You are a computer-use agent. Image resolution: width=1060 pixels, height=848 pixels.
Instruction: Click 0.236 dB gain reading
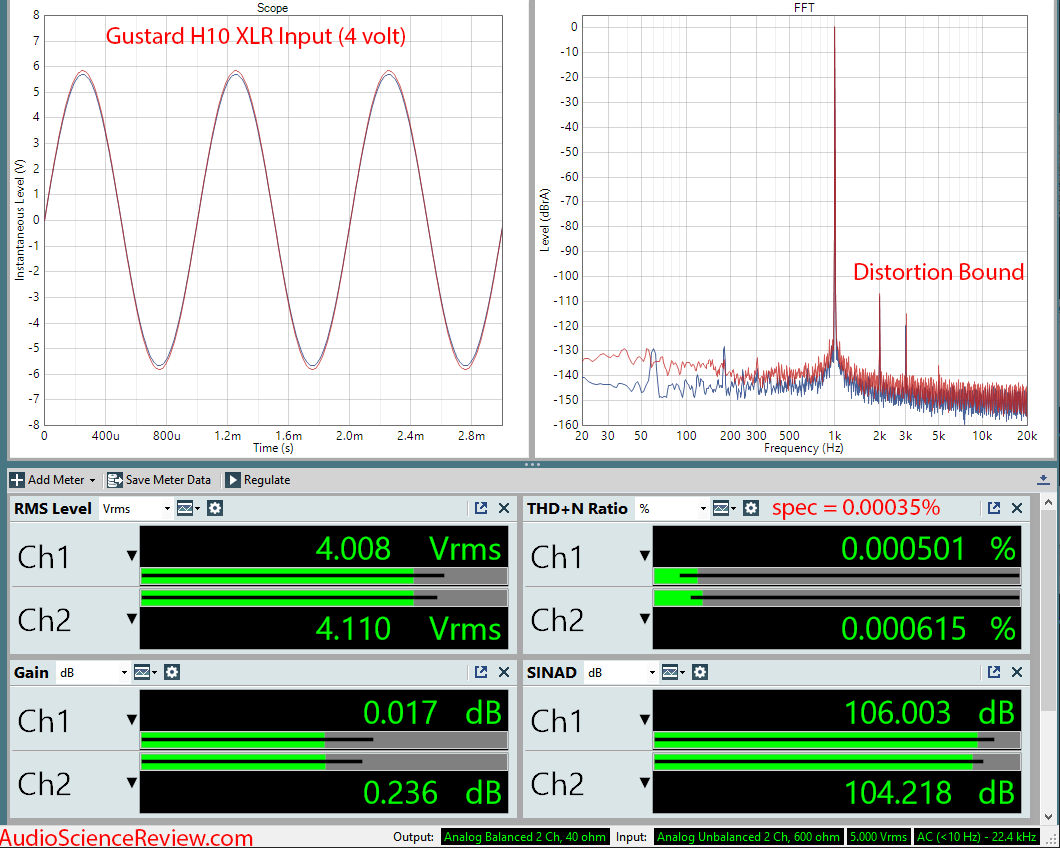tap(433, 793)
